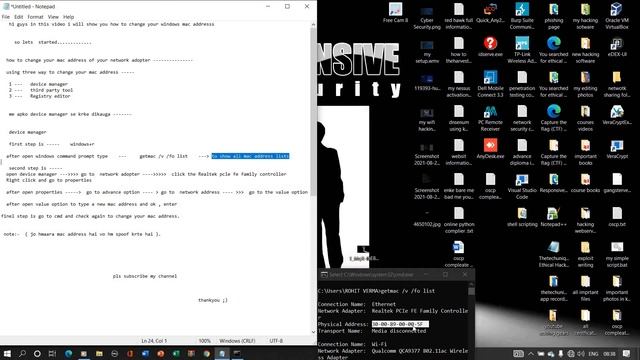Click 100% zoom in Notepad status bar
The height and width of the screenshot is (360, 640).
point(205,341)
